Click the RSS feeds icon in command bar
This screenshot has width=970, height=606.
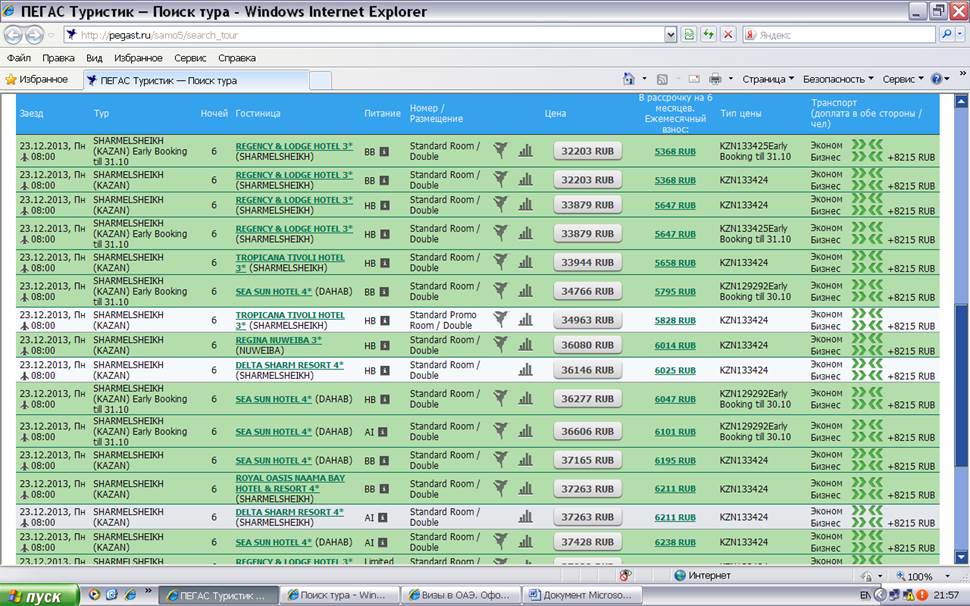662,79
